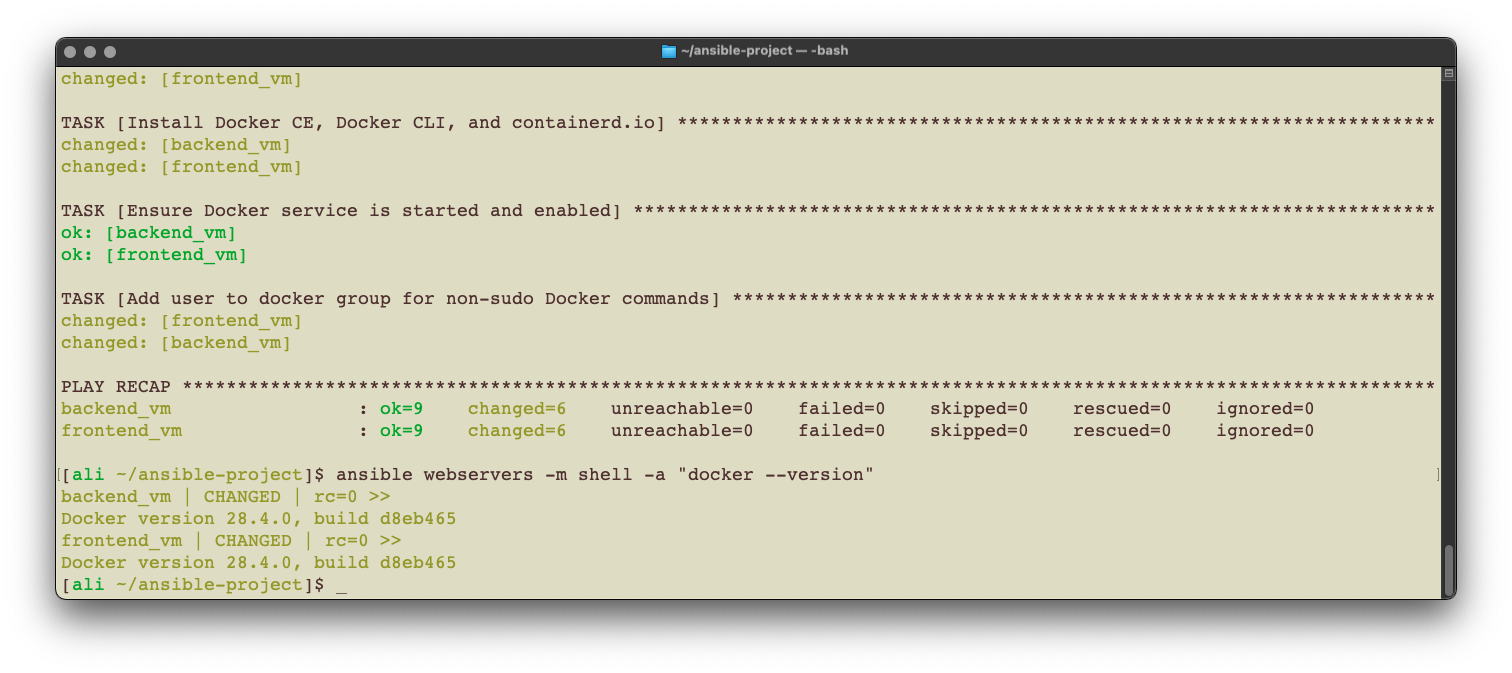
Task: Click the Docker version line under frontend_vm
Action: (x=258, y=563)
